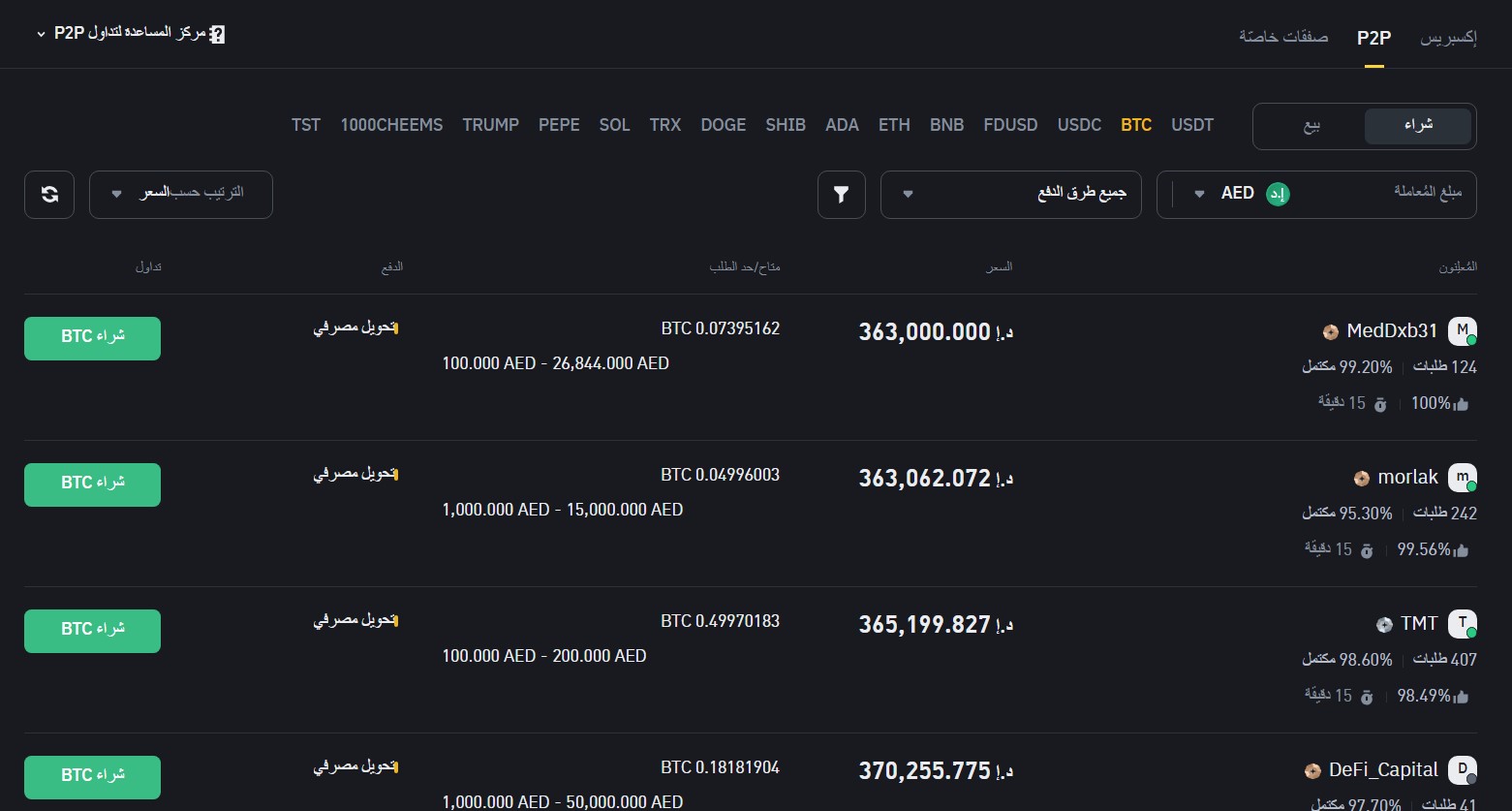The image size is (1512, 811).
Task: Click the badge icon beside TMT
Action: point(1384,625)
